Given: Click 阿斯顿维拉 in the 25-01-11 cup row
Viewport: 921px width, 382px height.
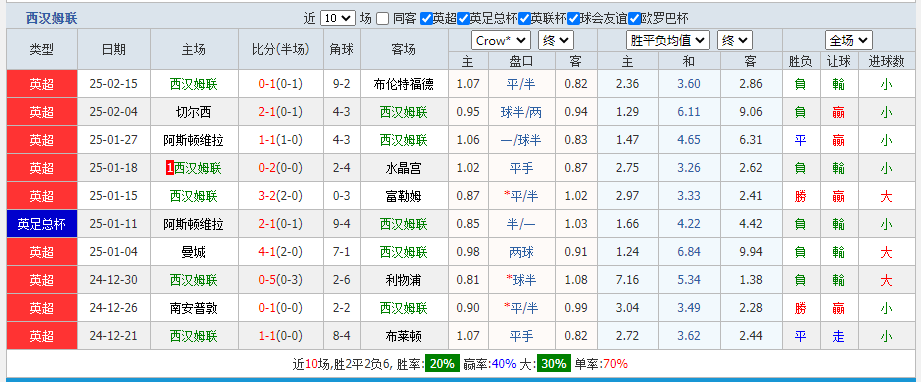Looking at the screenshot, I should [194, 224].
